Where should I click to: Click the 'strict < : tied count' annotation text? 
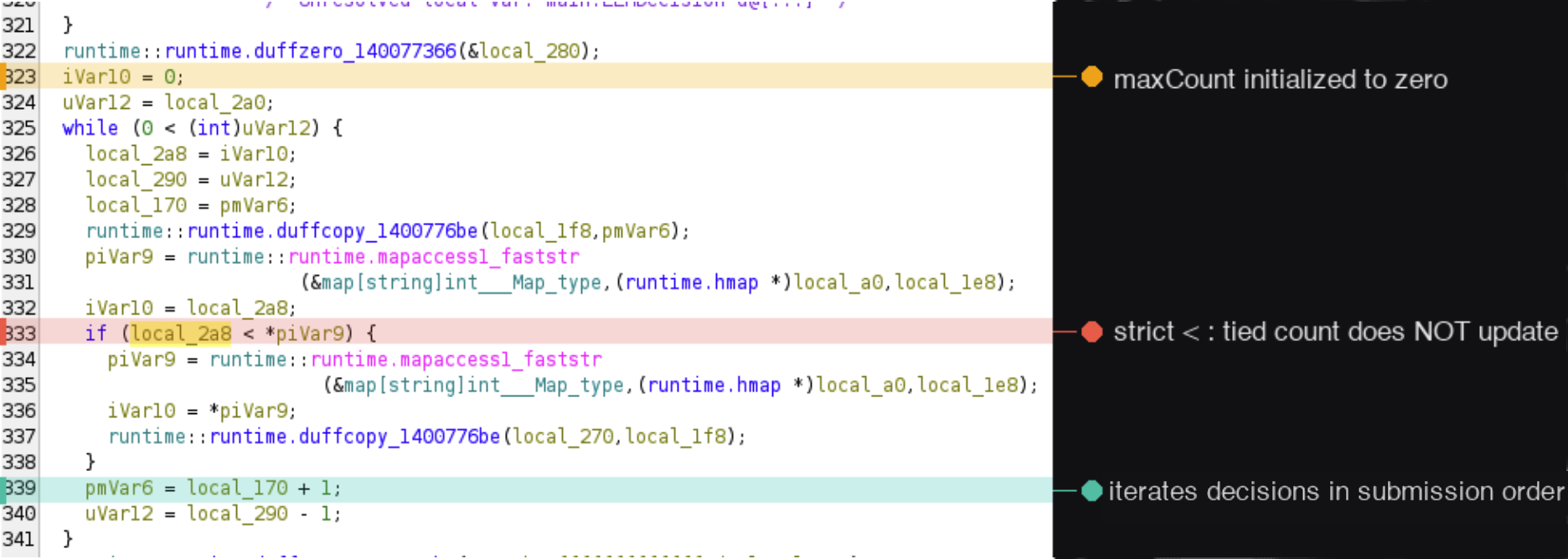[x=1336, y=332]
